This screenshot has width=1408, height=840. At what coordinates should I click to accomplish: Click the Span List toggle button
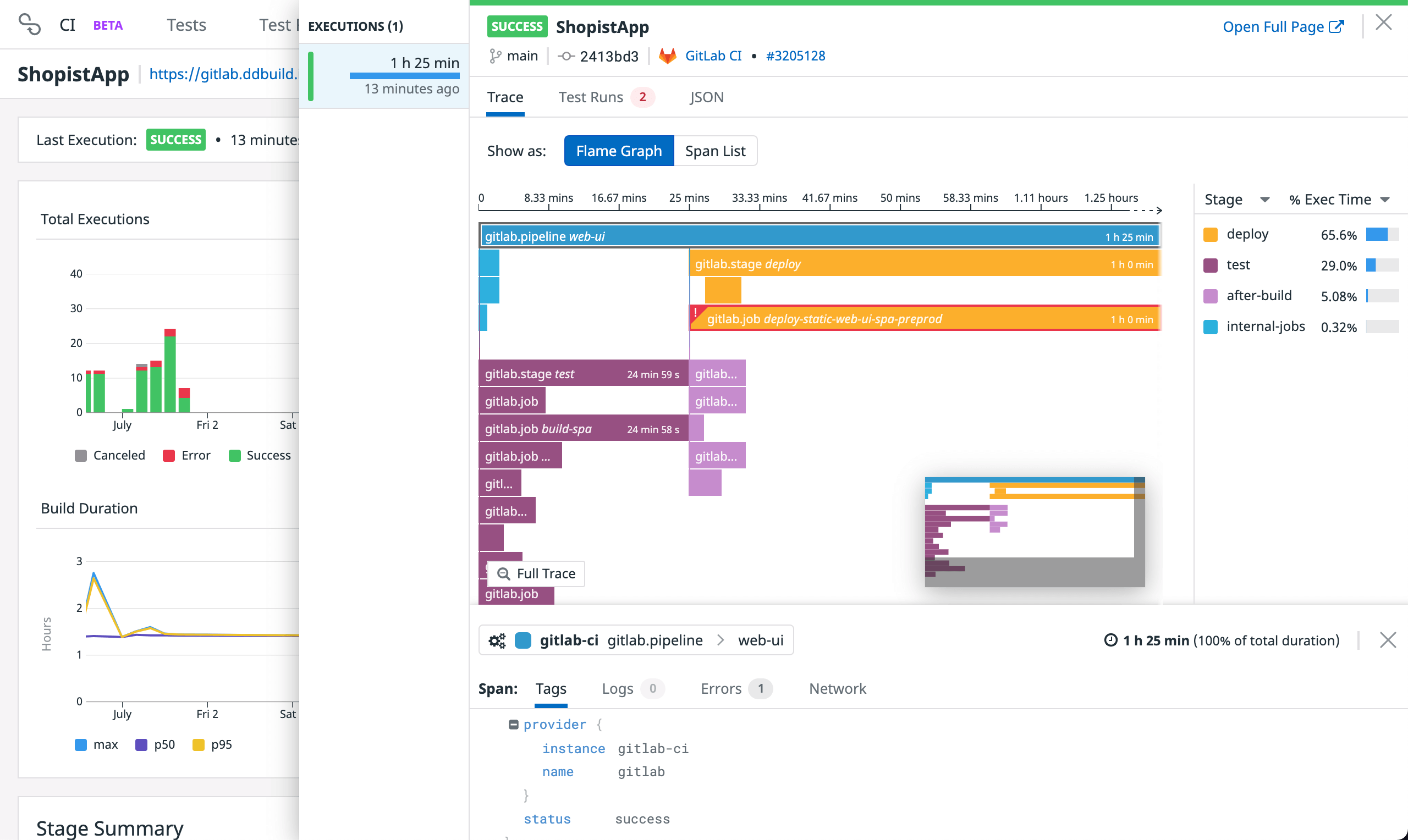[716, 150]
